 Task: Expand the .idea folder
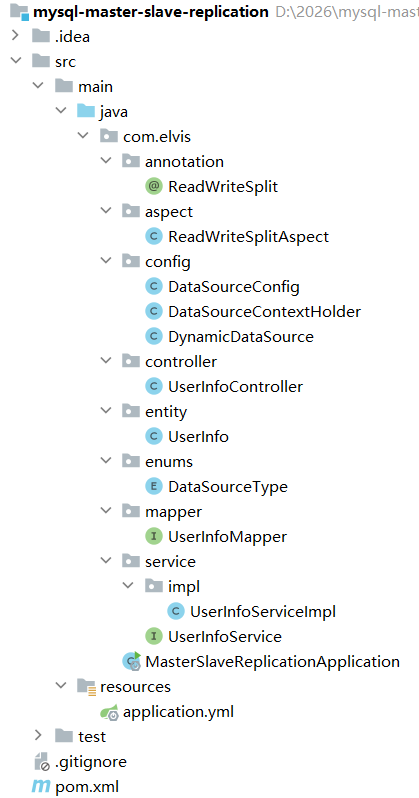15,36
